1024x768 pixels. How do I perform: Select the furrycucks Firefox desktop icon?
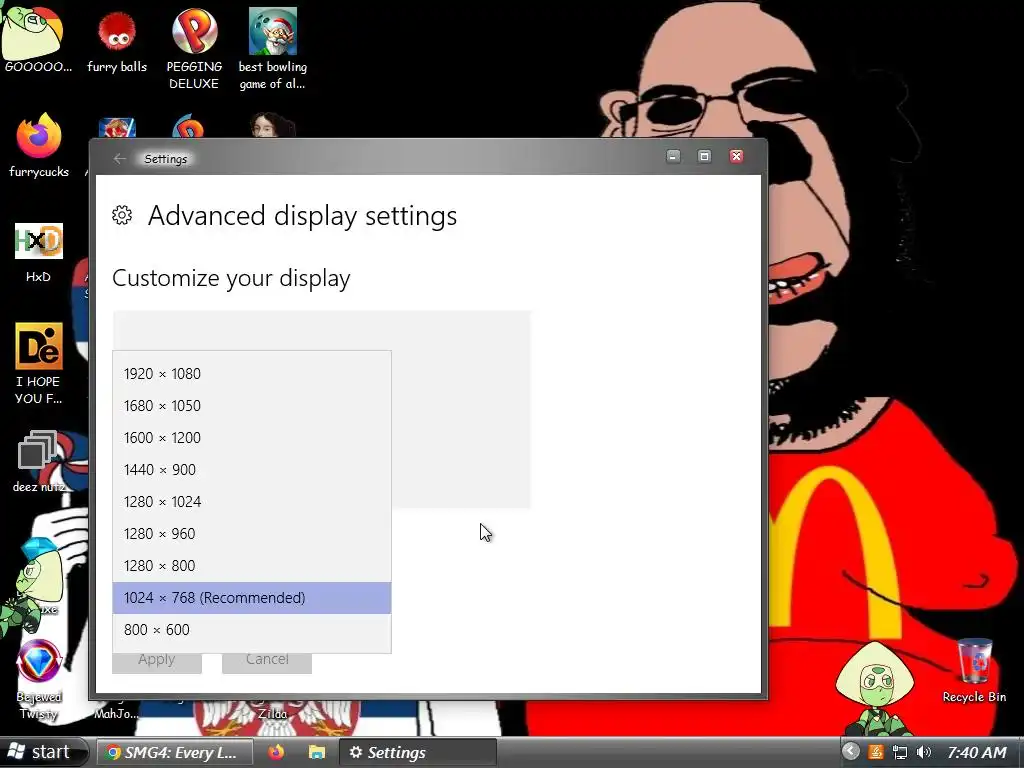(x=39, y=145)
